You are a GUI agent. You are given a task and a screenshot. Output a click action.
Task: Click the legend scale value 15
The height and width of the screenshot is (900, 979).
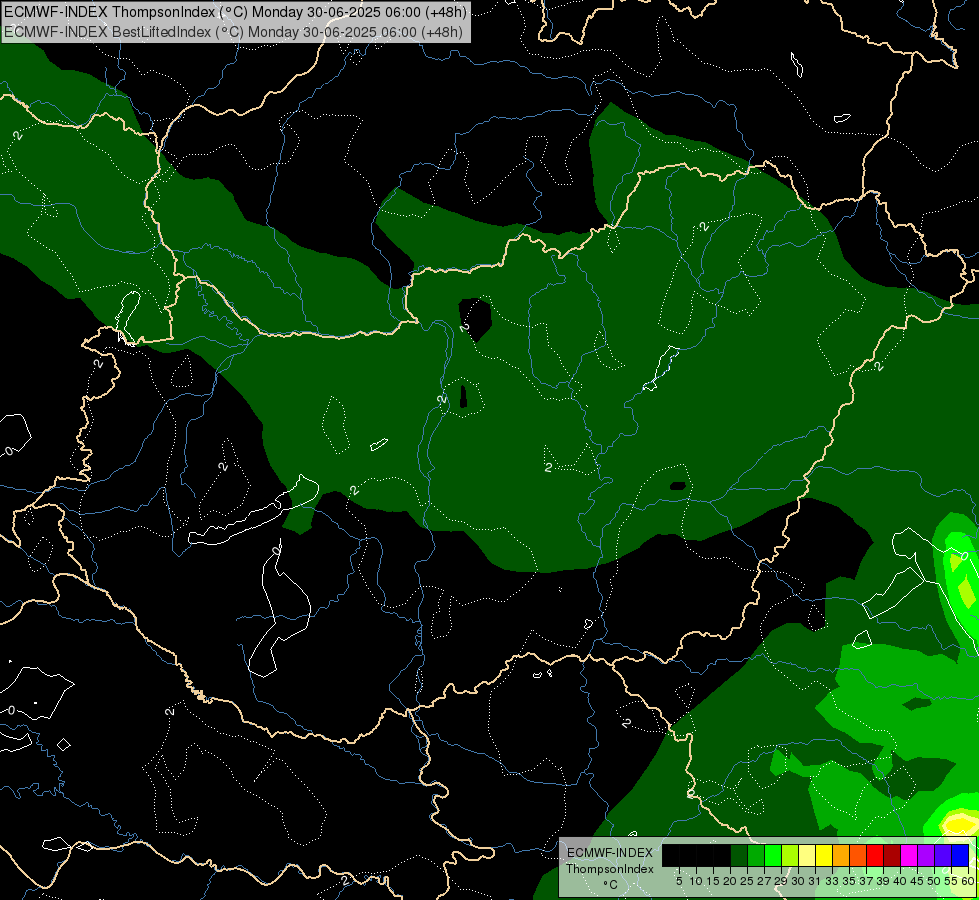click(x=713, y=881)
